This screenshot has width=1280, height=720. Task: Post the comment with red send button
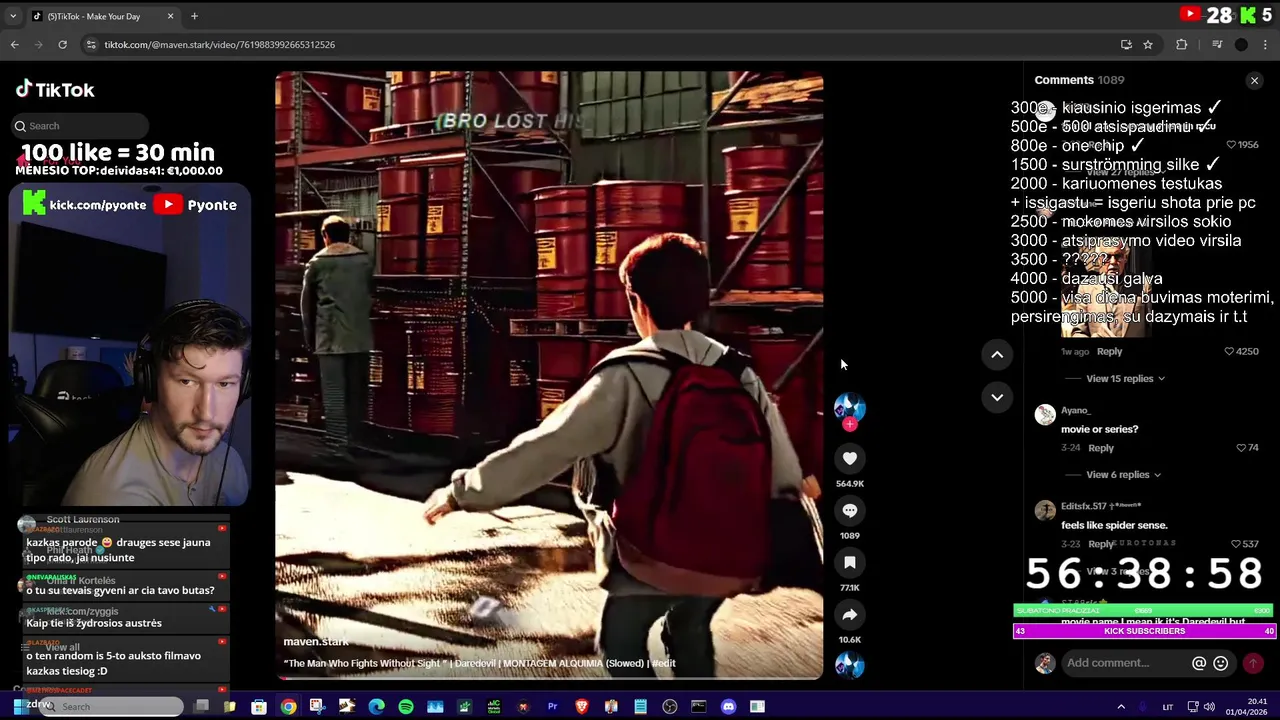click(x=1252, y=663)
